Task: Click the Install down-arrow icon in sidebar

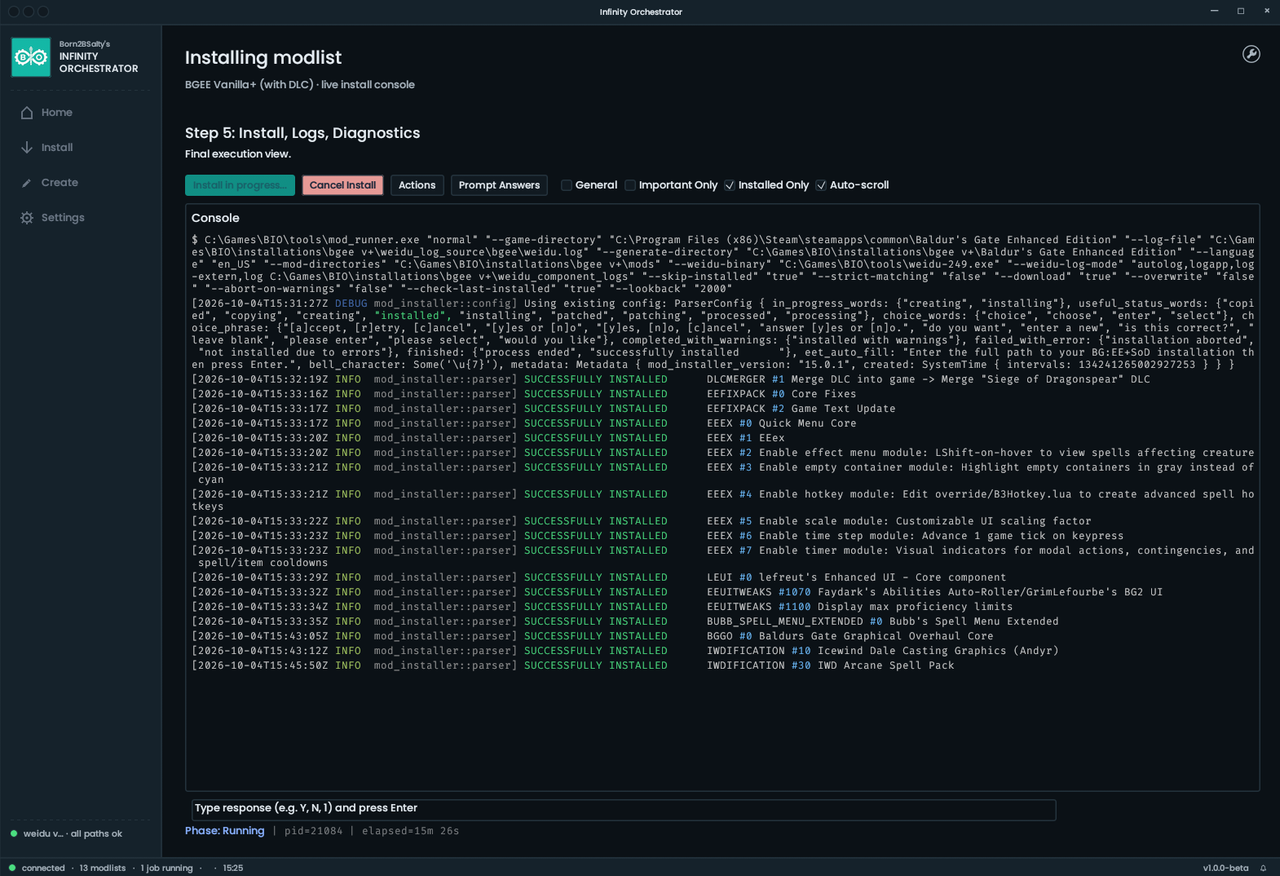Action: tap(27, 148)
